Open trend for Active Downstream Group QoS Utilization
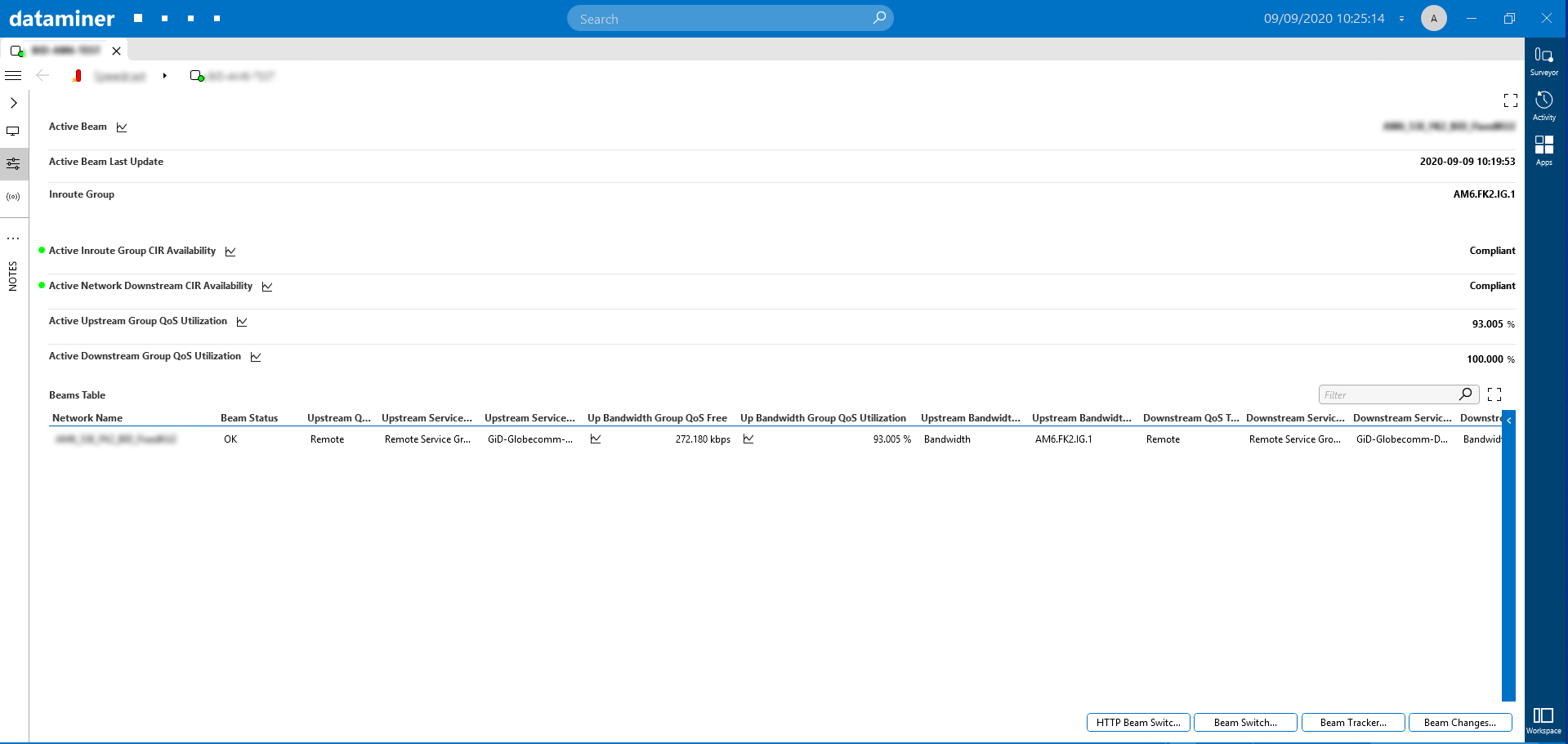The height and width of the screenshot is (744, 1568). click(256, 357)
